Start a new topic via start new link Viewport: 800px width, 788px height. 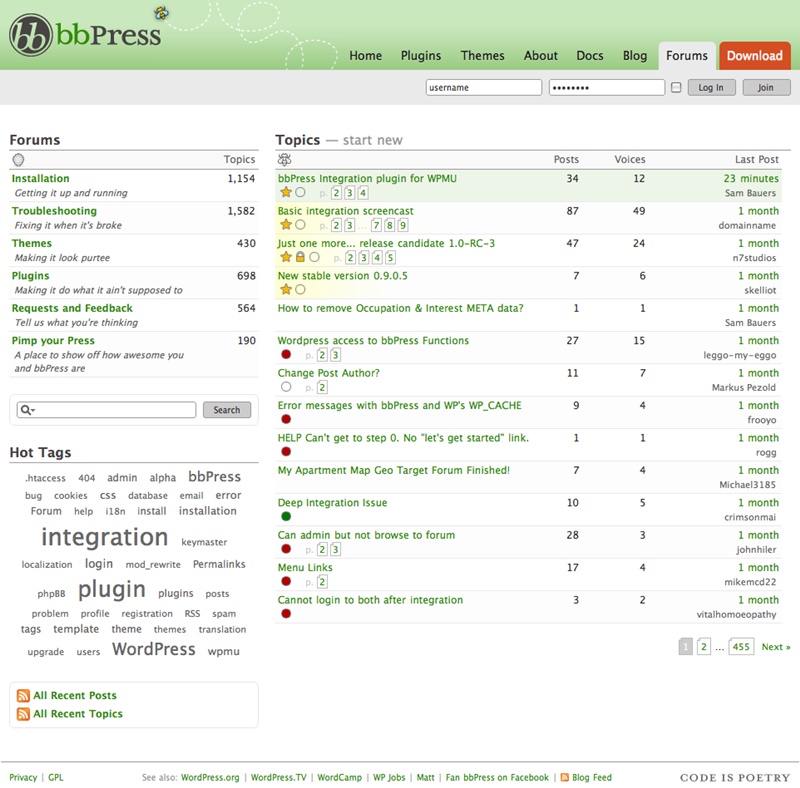372,140
